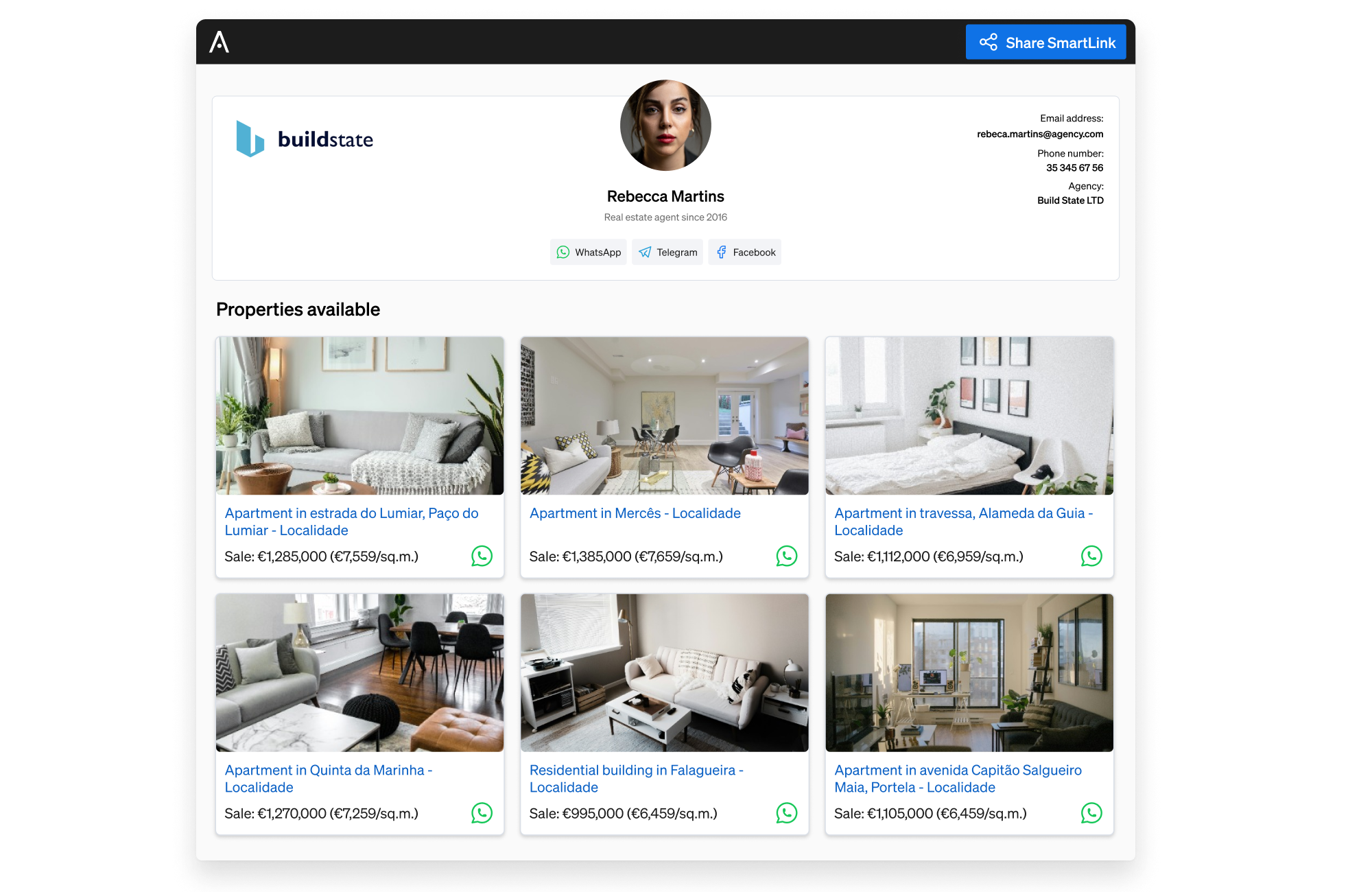Click the phone number 35 345 67 56
The width and height of the screenshot is (1372, 892).
[x=1072, y=167]
